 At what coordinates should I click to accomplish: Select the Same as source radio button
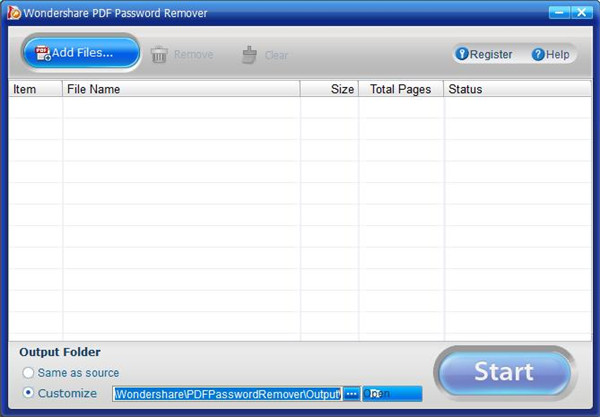[x=28, y=373]
